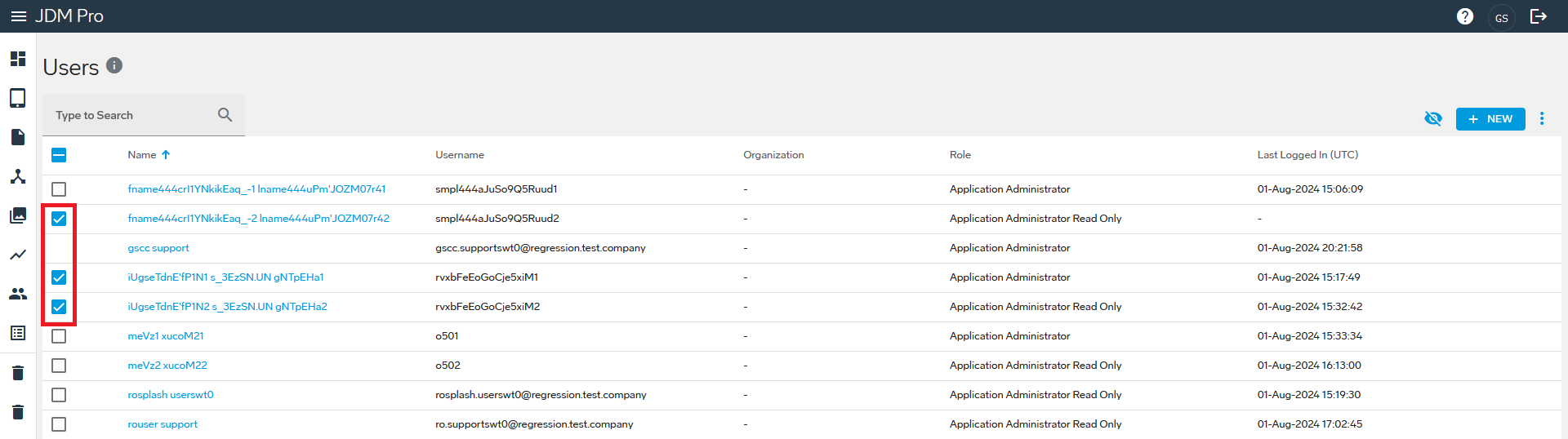Viewport: 1568px width, 439px height.
Task: Select username ro.supportswt0@regression.test.company cell
Action: pos(534,424)
